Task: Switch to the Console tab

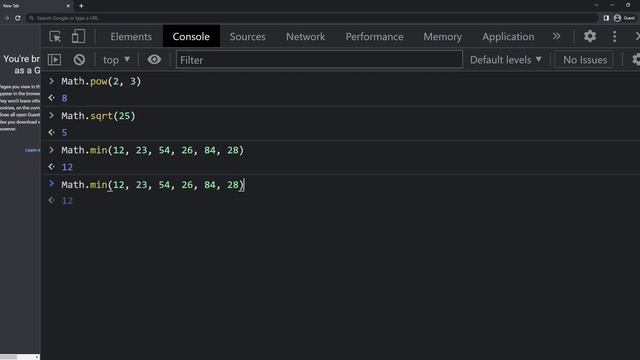Action: click(x=191, y=37)
